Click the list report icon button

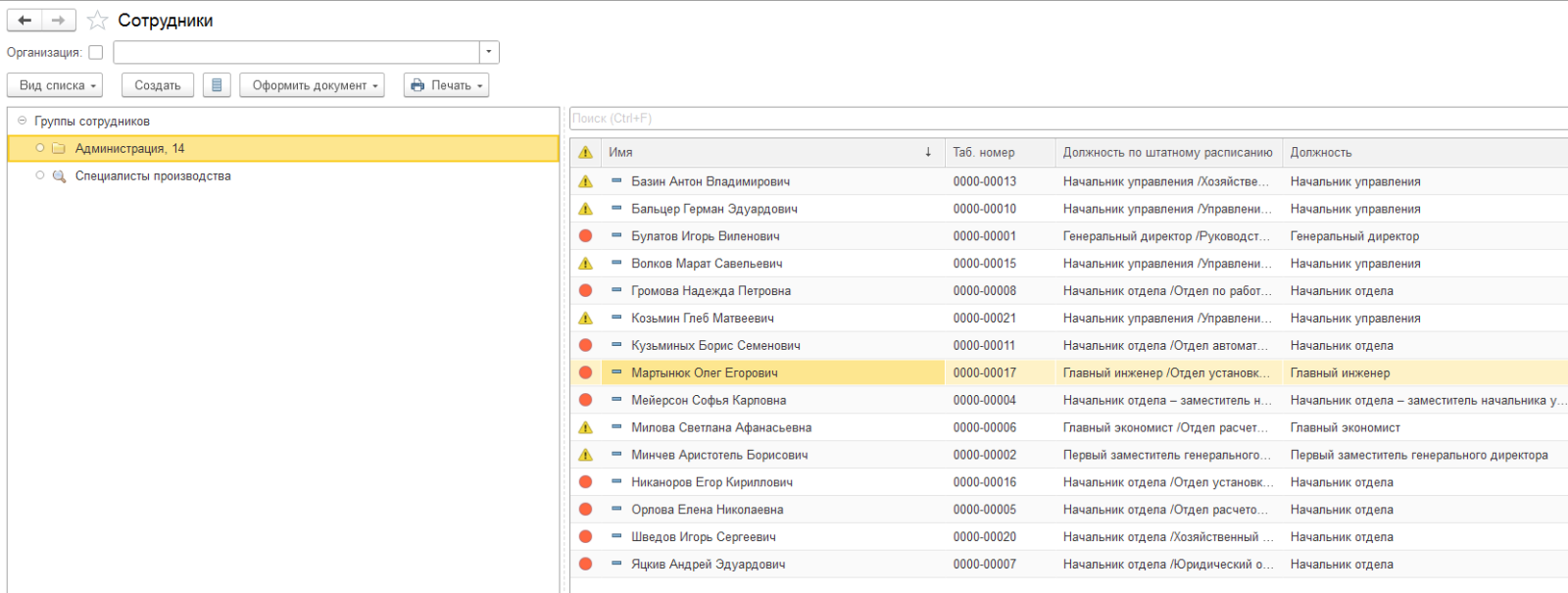tap(217, 85)
